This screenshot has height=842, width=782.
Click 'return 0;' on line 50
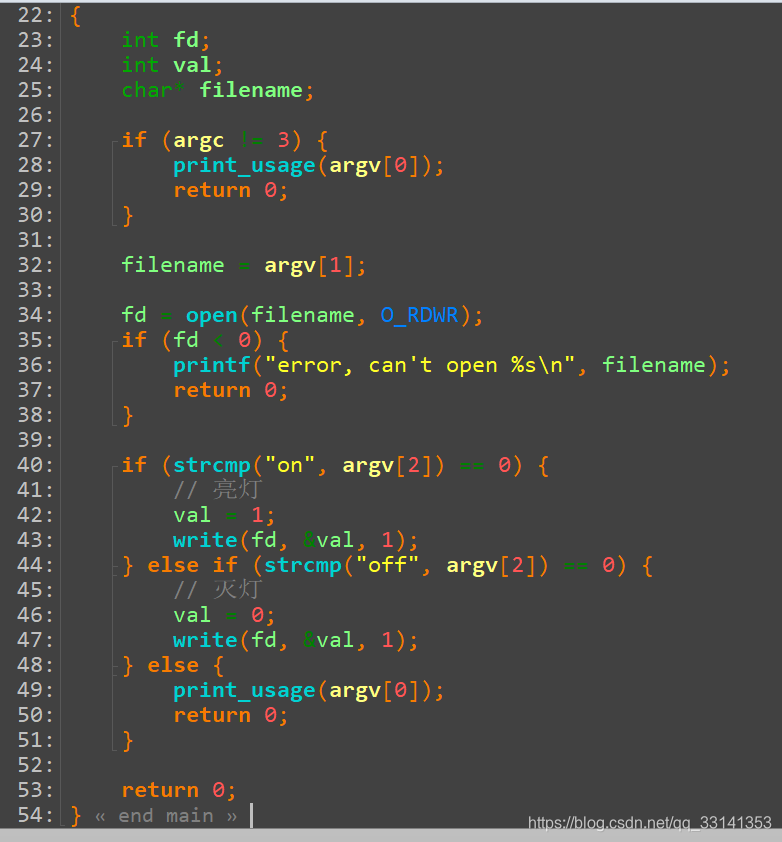pyautogui.click(x=231, y=716)
